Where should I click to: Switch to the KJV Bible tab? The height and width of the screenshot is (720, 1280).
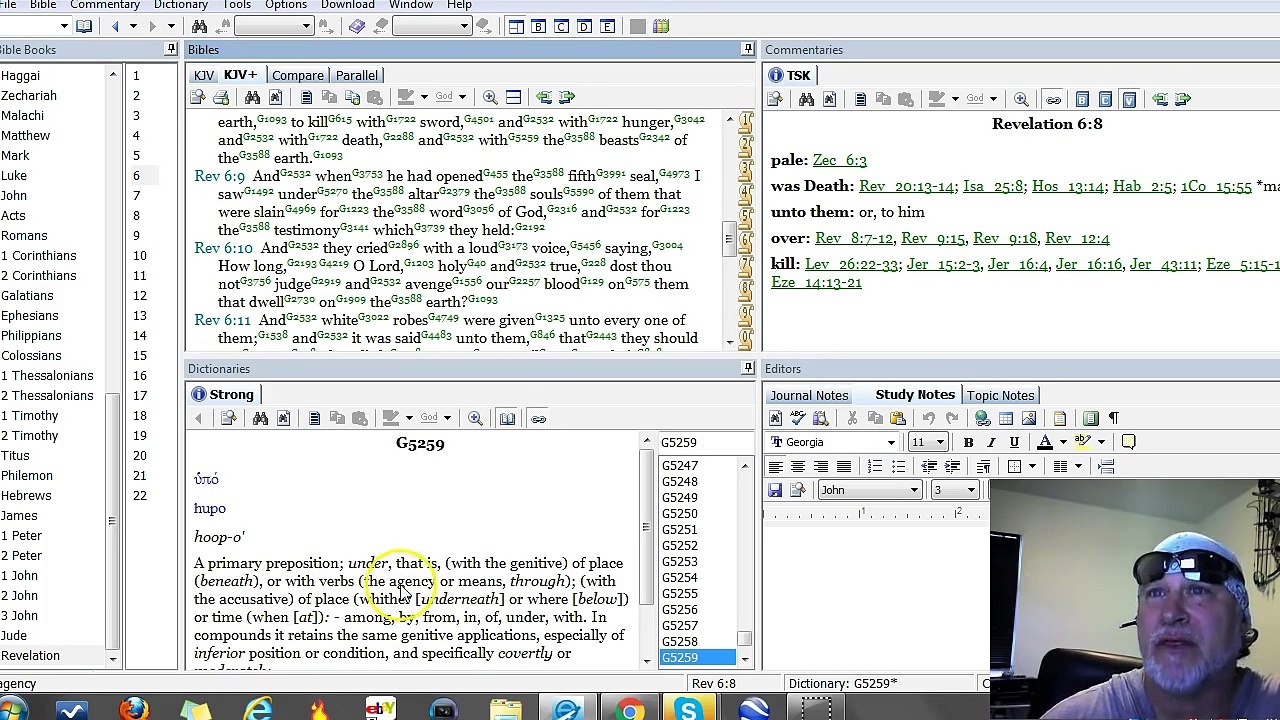[203, 75]
